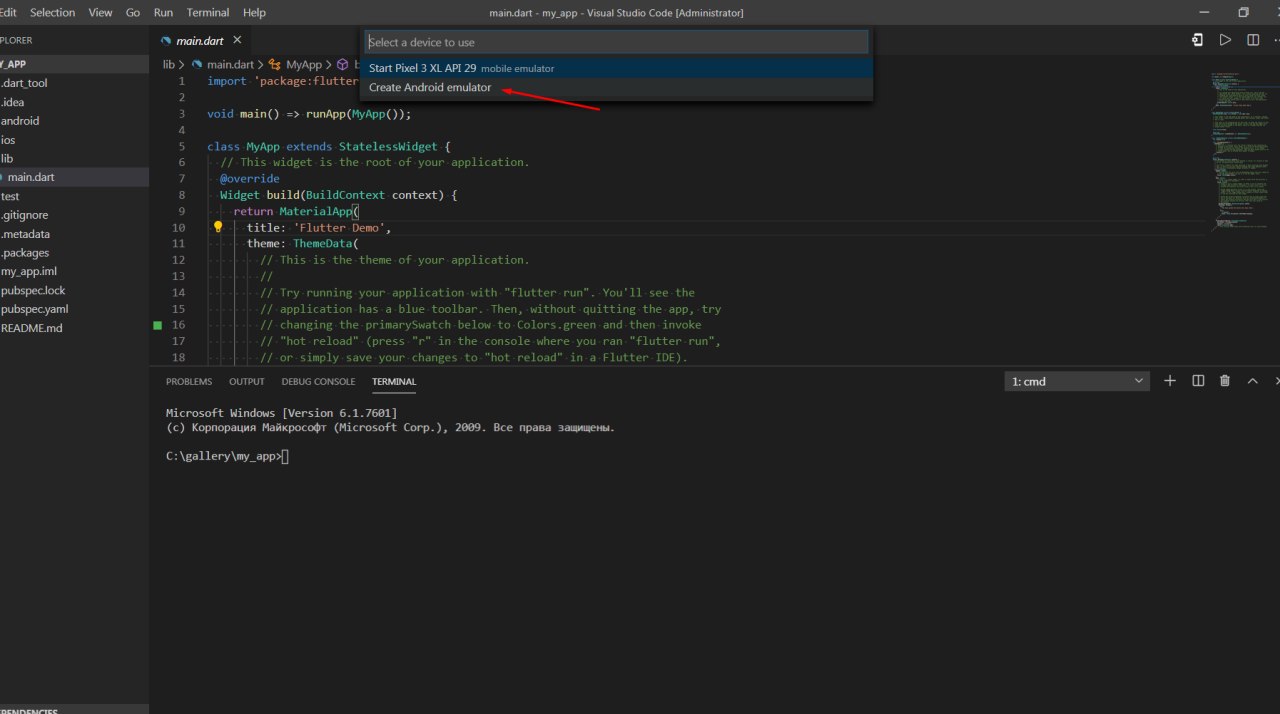1280x714 pixels.
Task: Click 'class MyApp extends StatelessWidget' line
Action: [x=329, y=146]
